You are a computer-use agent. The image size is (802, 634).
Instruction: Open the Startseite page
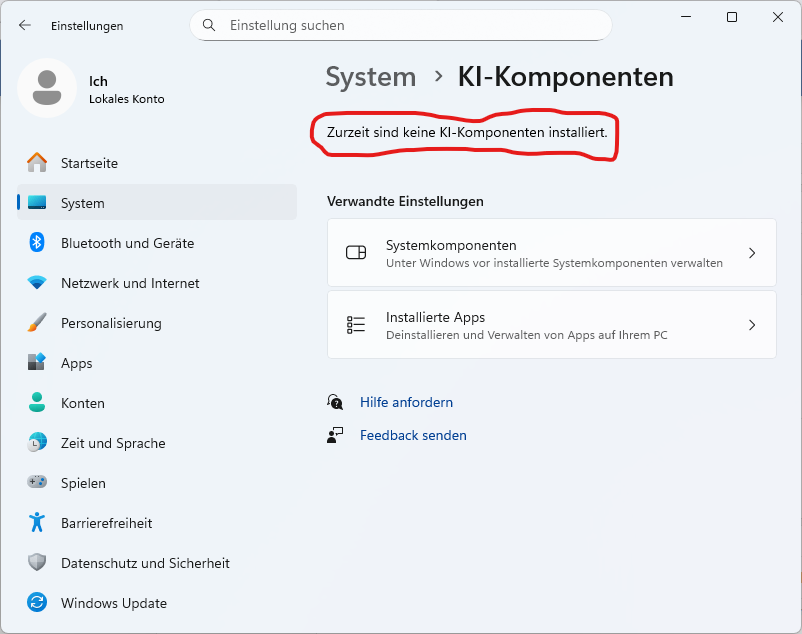click(x=157, y=163)
